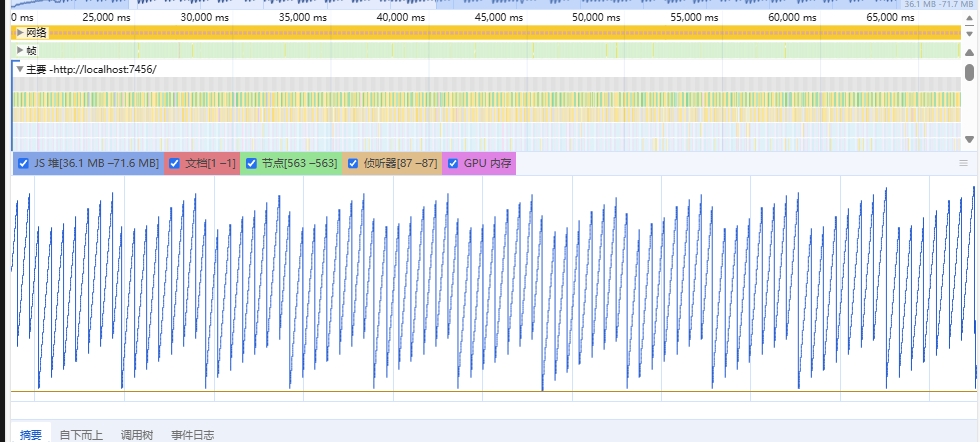
Task: Click the scrollbar down arrow in flame chart
Action: tap(969, 139)
